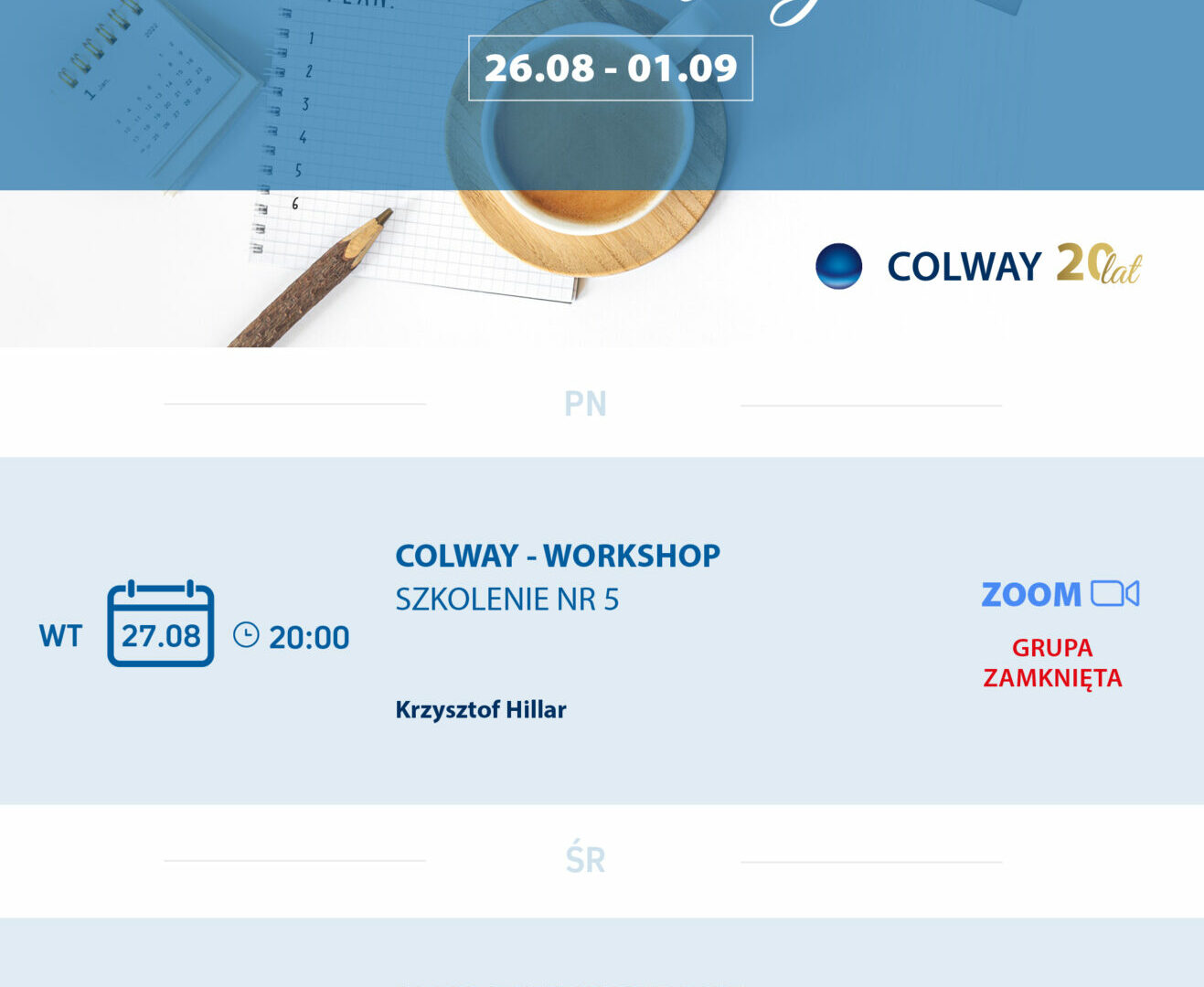Click the "SZKOLENIE NR 5" subtitle
1204x987 pixels.
507,600
